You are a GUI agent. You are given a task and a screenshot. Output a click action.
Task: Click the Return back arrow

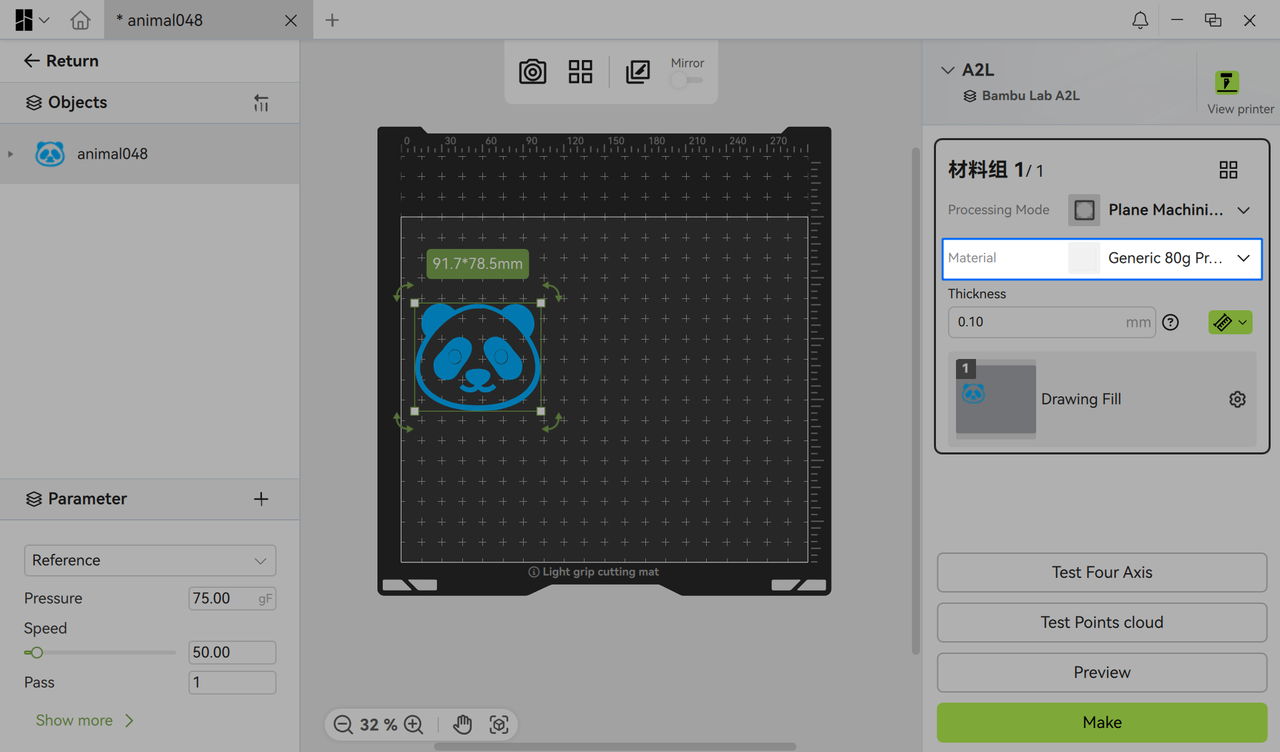tap(32, 61)
